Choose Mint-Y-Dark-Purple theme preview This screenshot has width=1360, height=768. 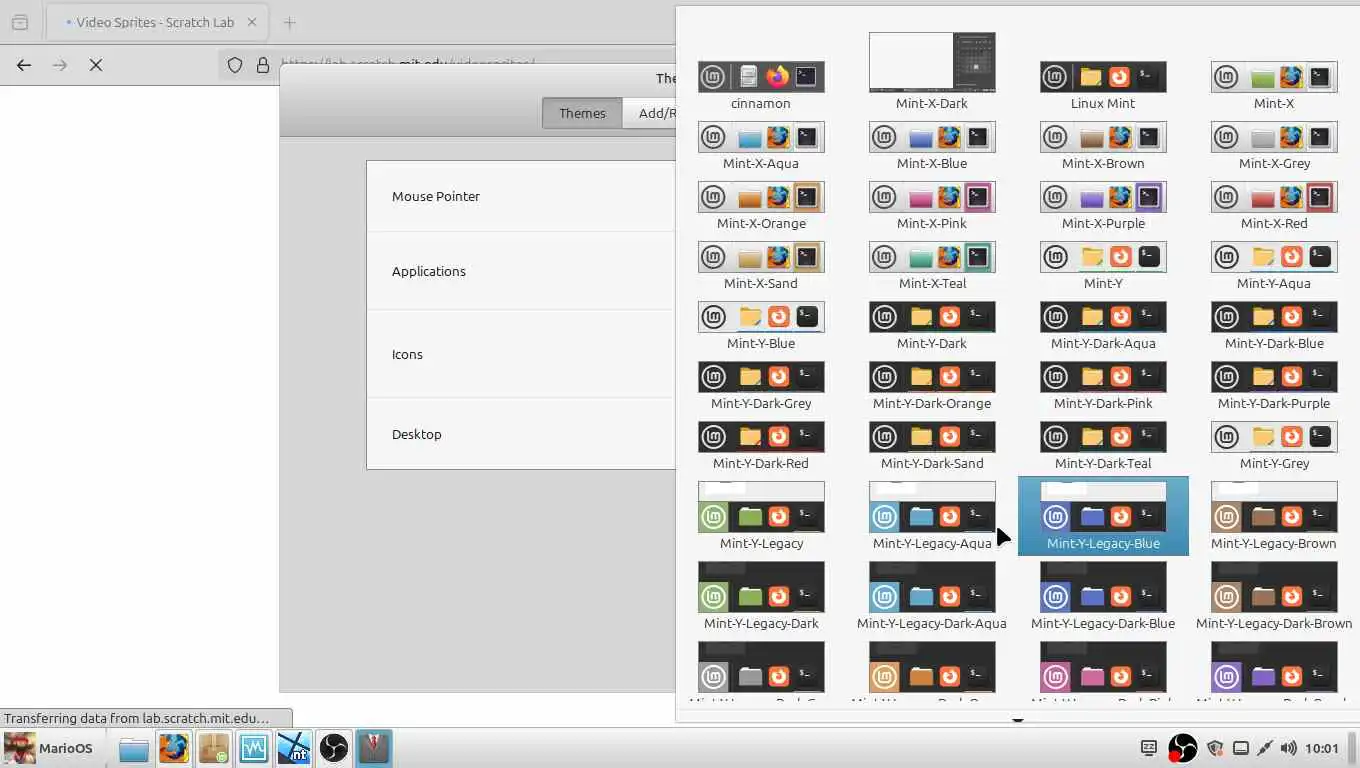point(1274,377)
